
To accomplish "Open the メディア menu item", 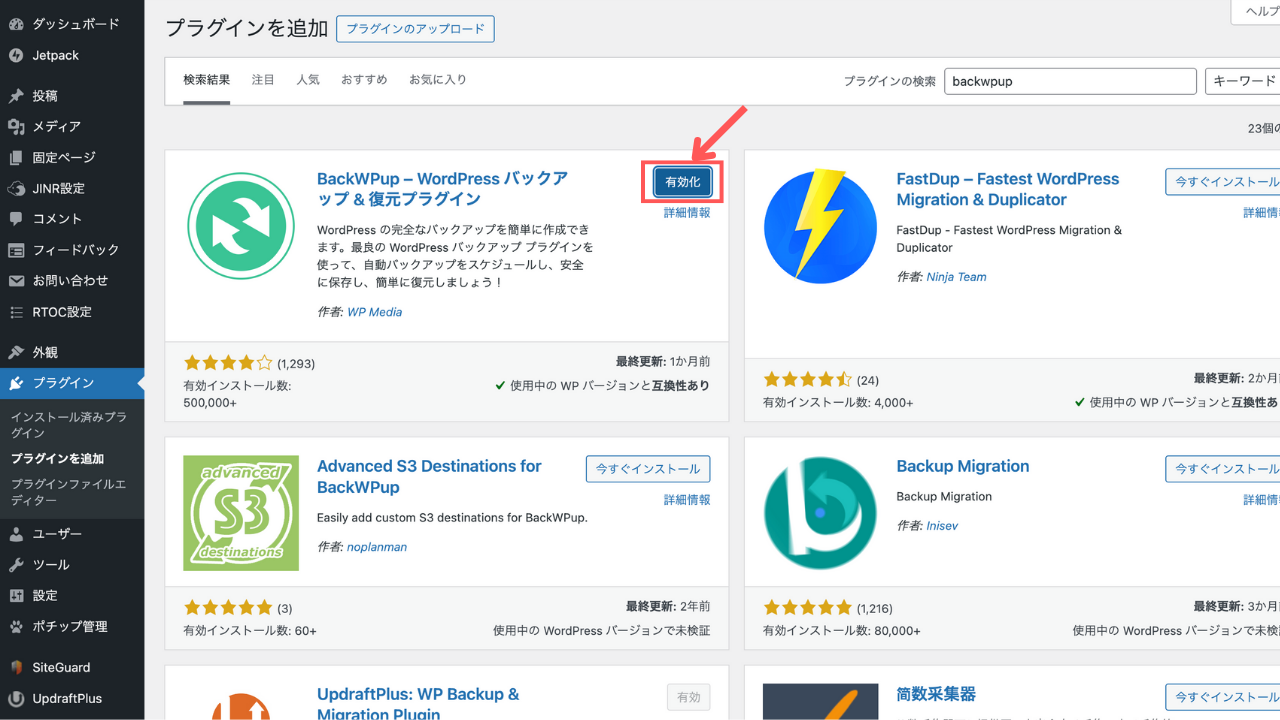I will point(57,127).
